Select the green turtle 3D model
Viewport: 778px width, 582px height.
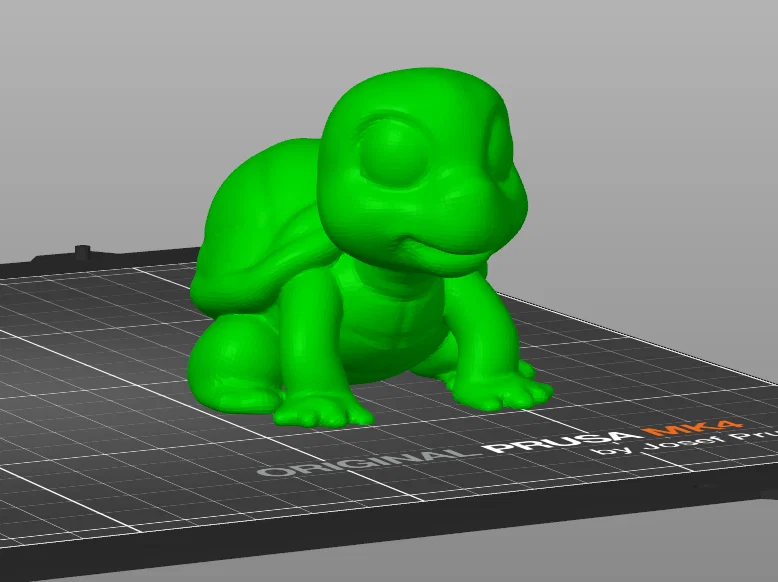pos(370,248)
